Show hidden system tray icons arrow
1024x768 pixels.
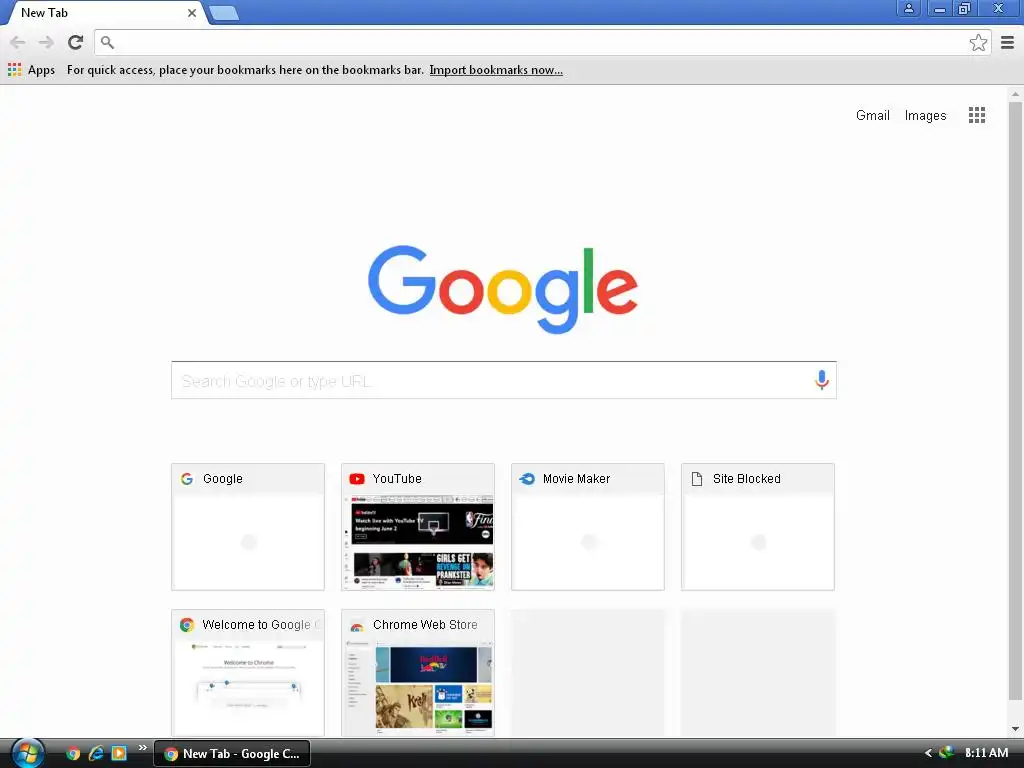pos(928,753)
